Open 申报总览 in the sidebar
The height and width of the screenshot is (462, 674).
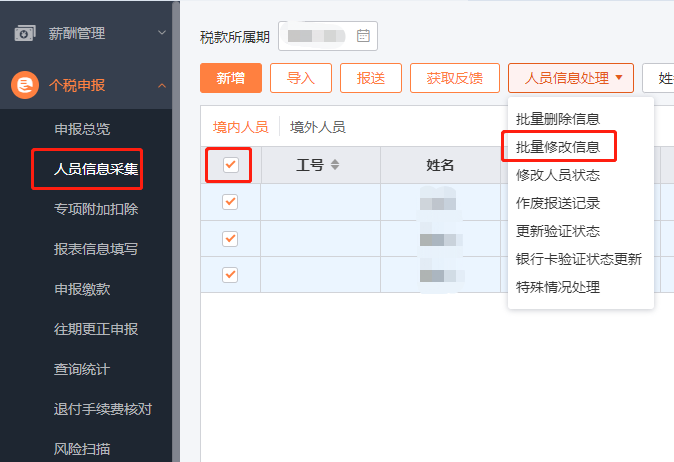click(82, 129)
